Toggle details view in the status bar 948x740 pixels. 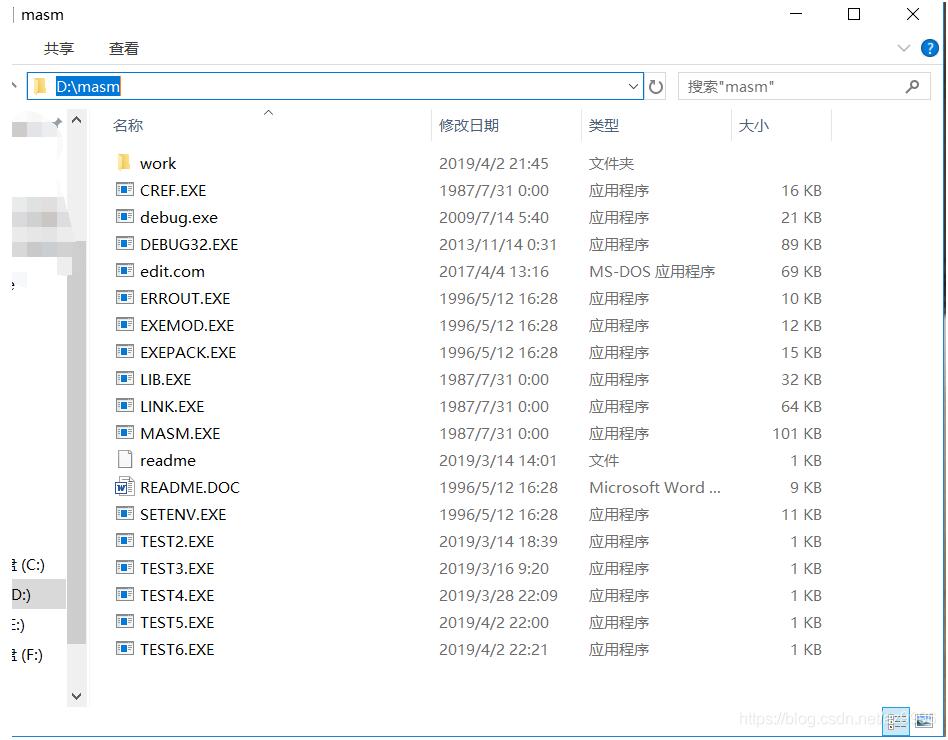(895, 721)
